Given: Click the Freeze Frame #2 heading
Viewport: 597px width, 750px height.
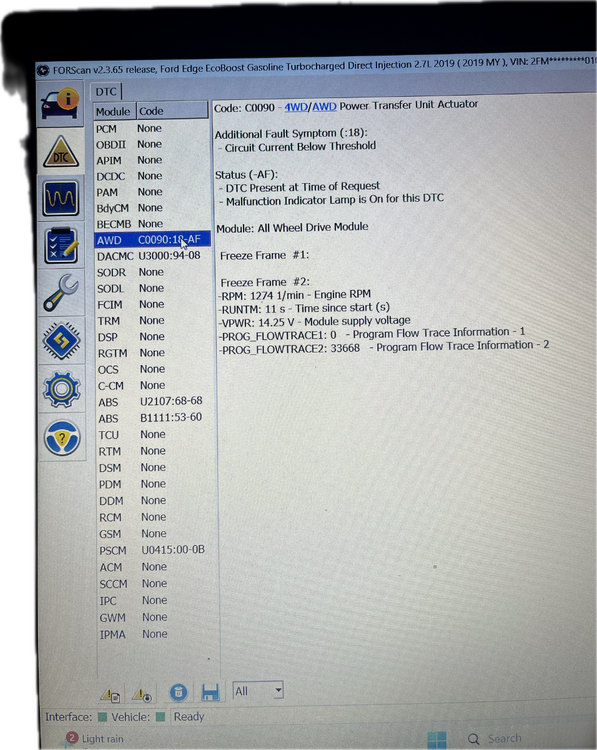Looking at the screenshot, I should 265,282.
